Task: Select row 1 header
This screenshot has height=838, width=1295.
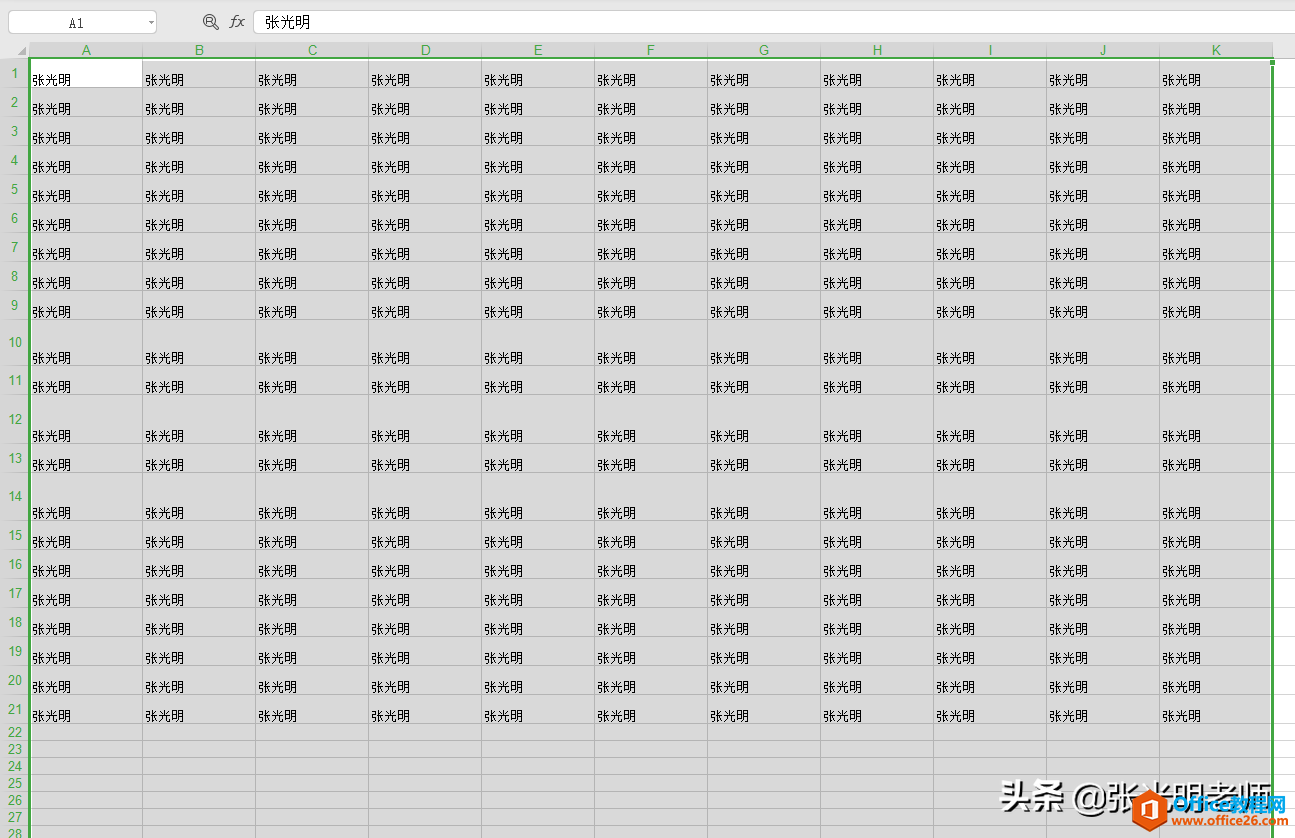Action: click(x=15, y=73)
